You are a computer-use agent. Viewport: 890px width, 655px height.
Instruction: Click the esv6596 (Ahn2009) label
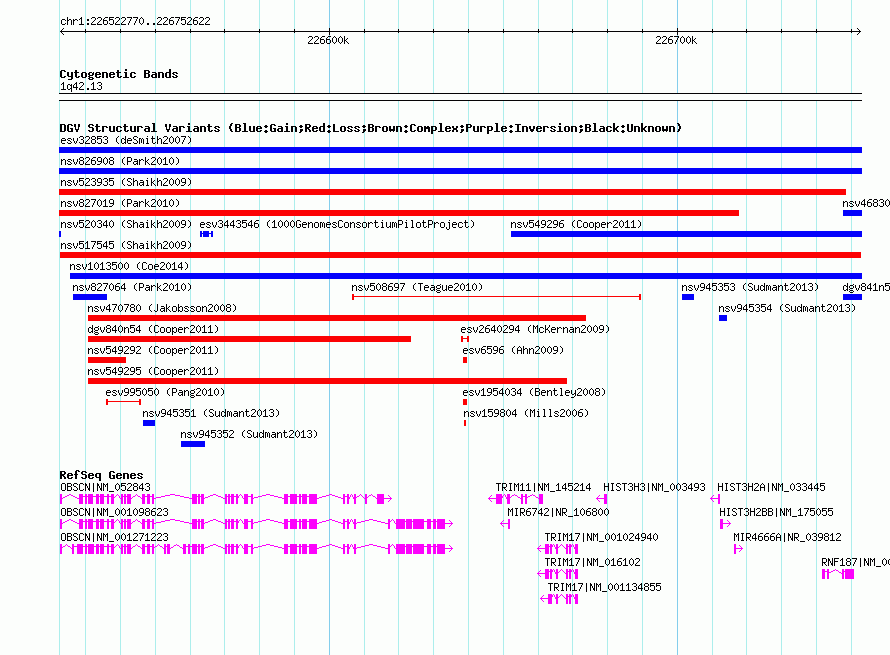pos(513,350)
